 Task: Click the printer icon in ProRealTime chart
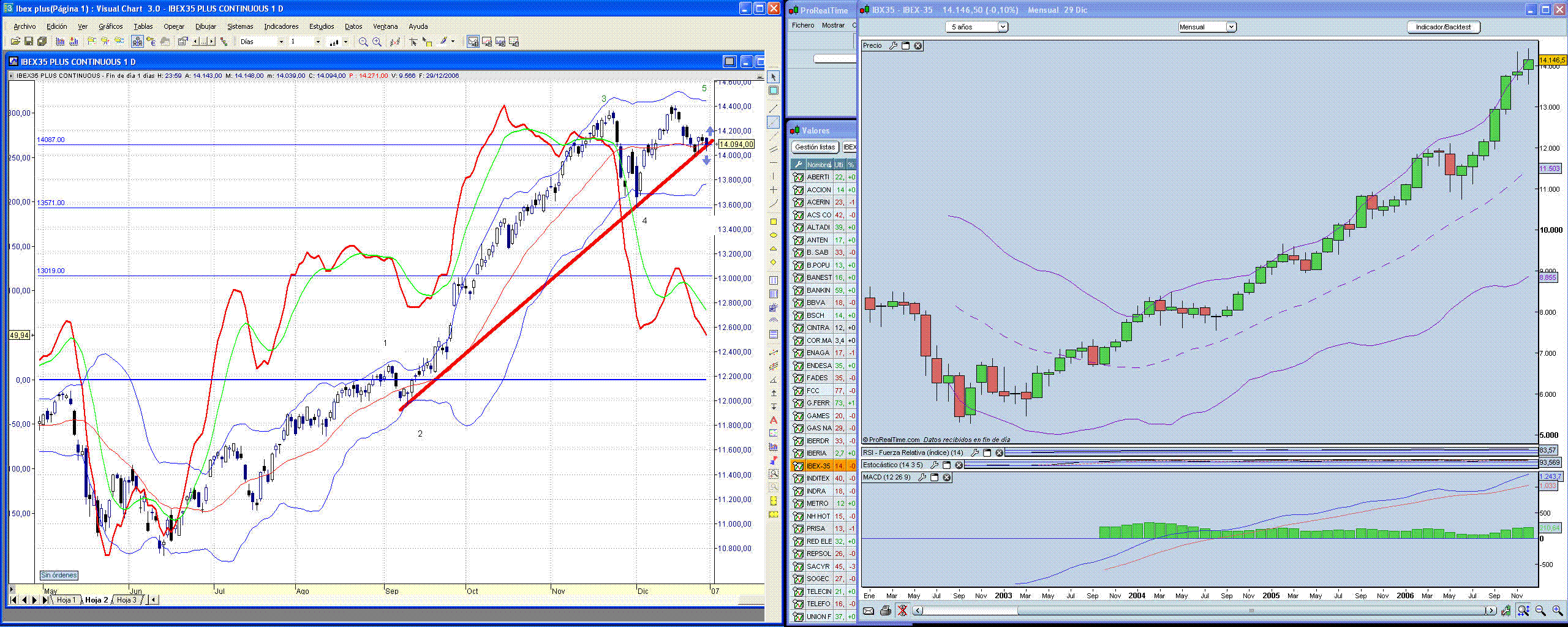click(x=885, y=610)
